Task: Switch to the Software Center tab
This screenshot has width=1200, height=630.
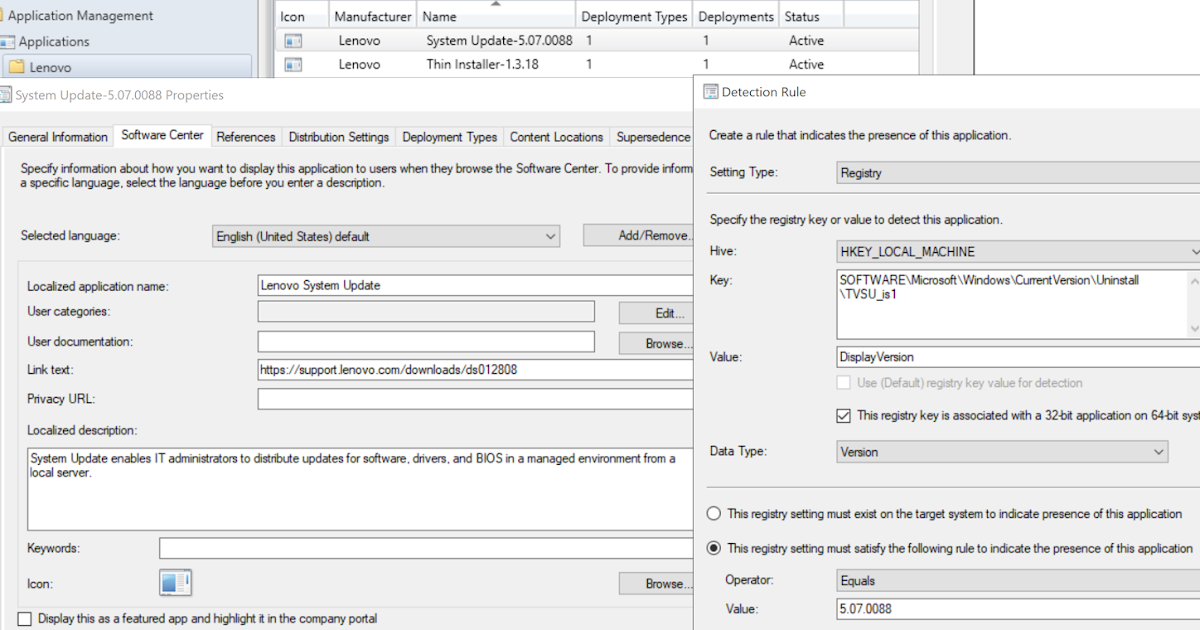Action: (162, 135)
